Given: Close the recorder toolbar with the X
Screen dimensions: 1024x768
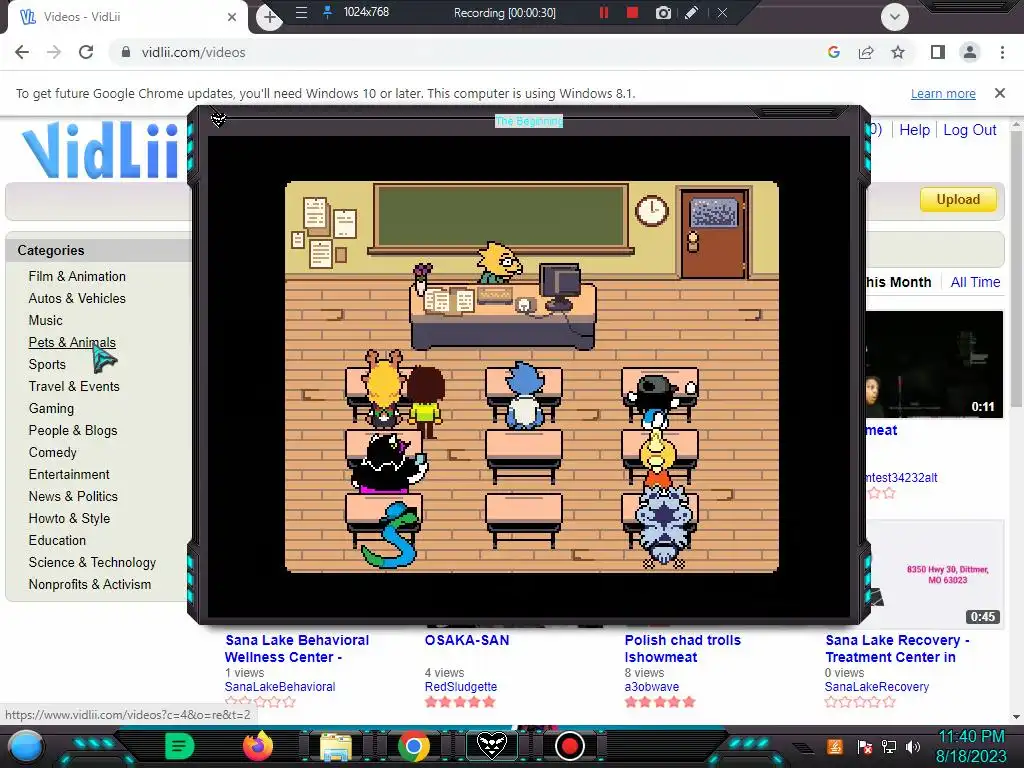Looking at the screenshot, I should click(x=722, y=12).
